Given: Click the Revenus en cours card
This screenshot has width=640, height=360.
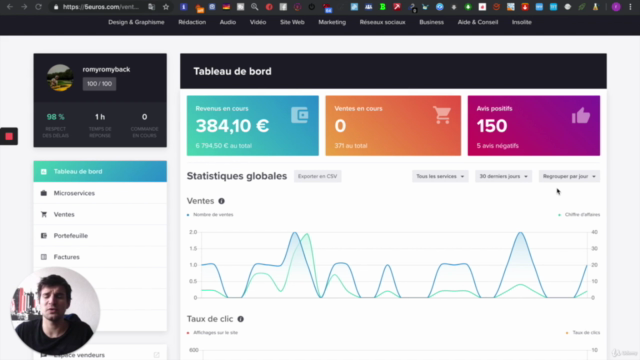Looking at the screenshot, I should click(253, 125).
